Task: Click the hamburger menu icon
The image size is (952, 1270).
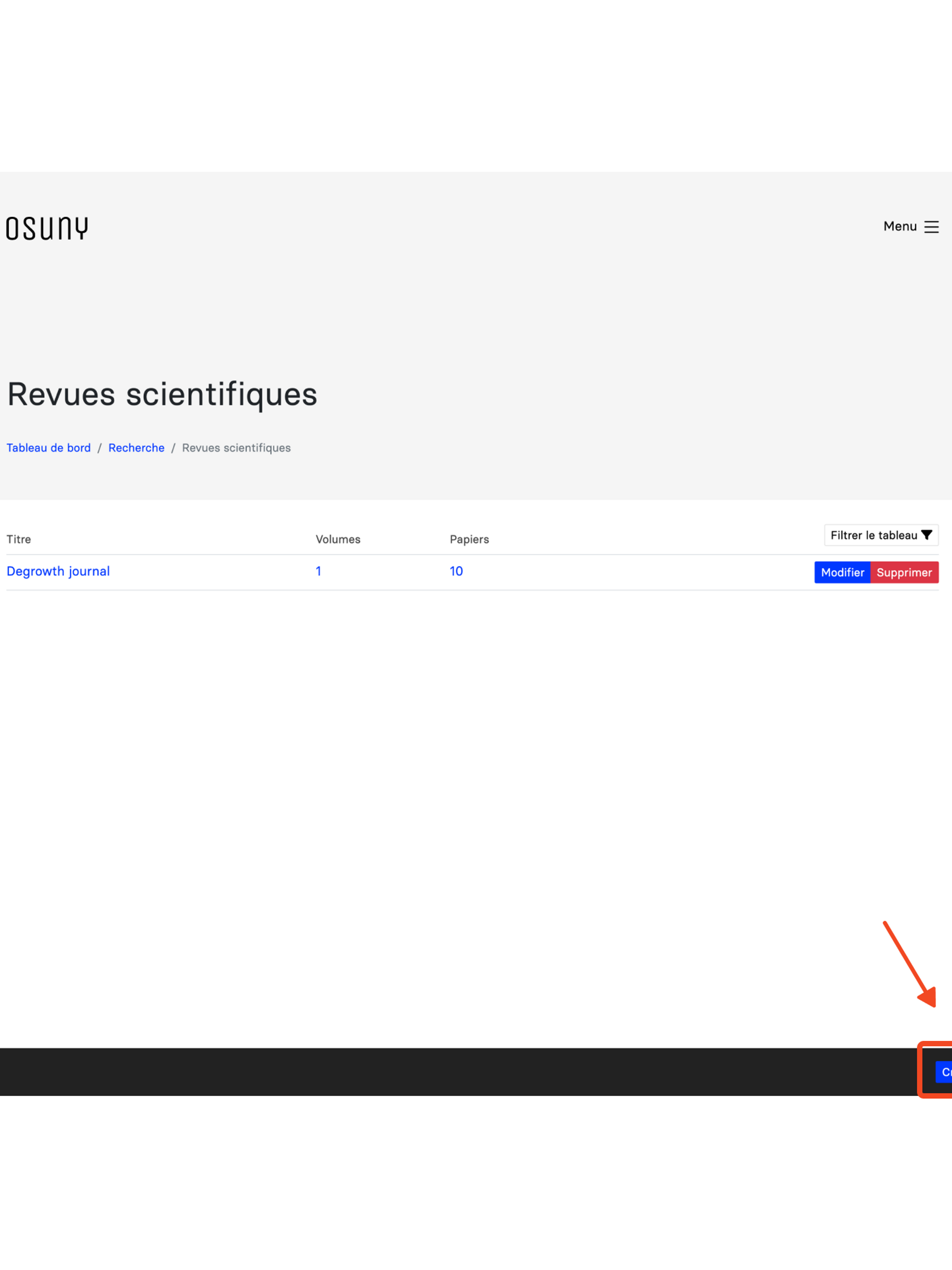Action: tap(931, 227)
